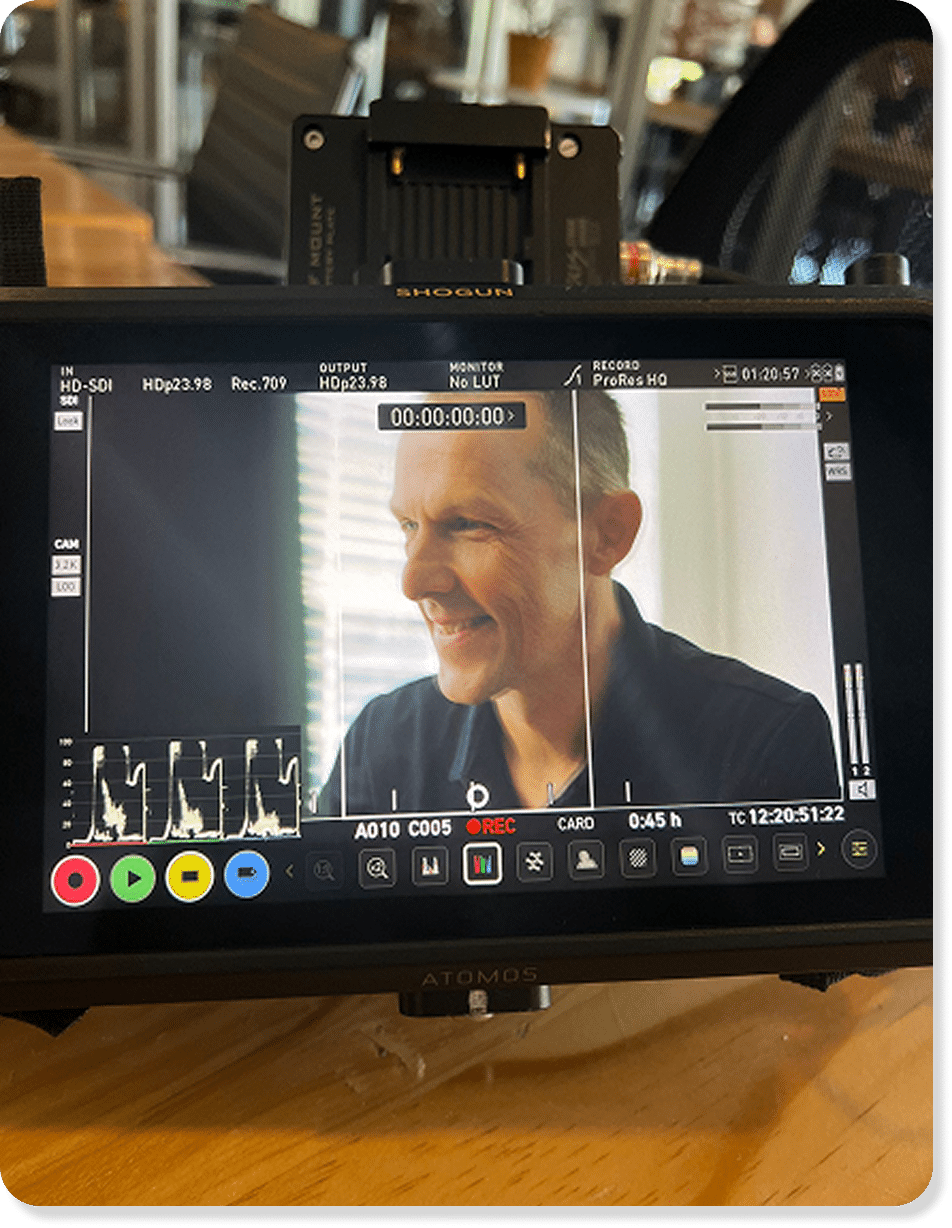Open the anamorphic de-squeeze tool

pyautogui.click(x=790, y=854)
